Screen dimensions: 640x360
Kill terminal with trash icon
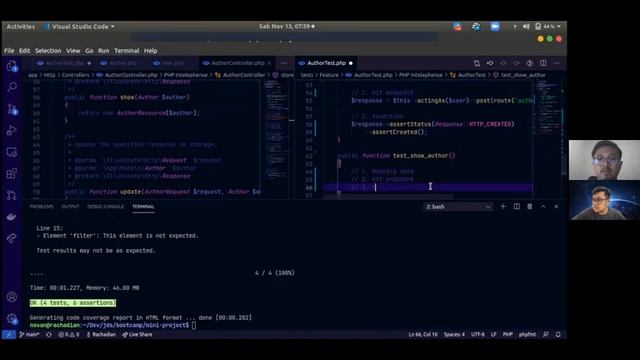(x=530, y=207)
